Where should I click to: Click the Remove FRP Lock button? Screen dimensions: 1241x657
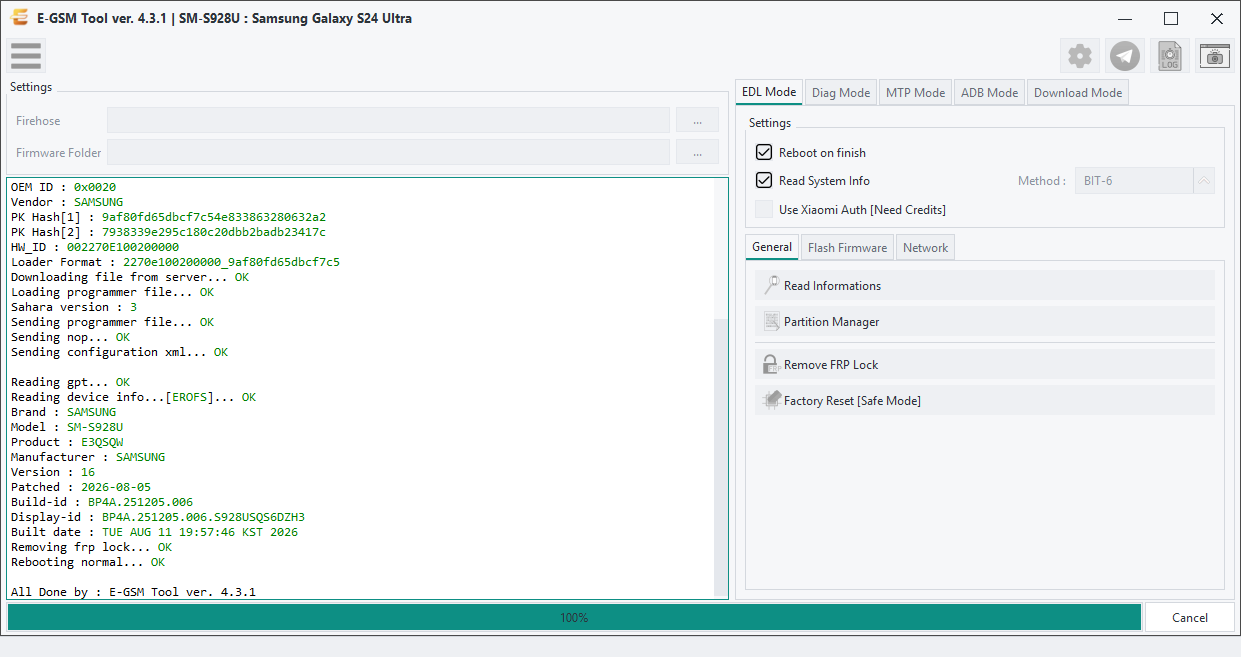985,364
